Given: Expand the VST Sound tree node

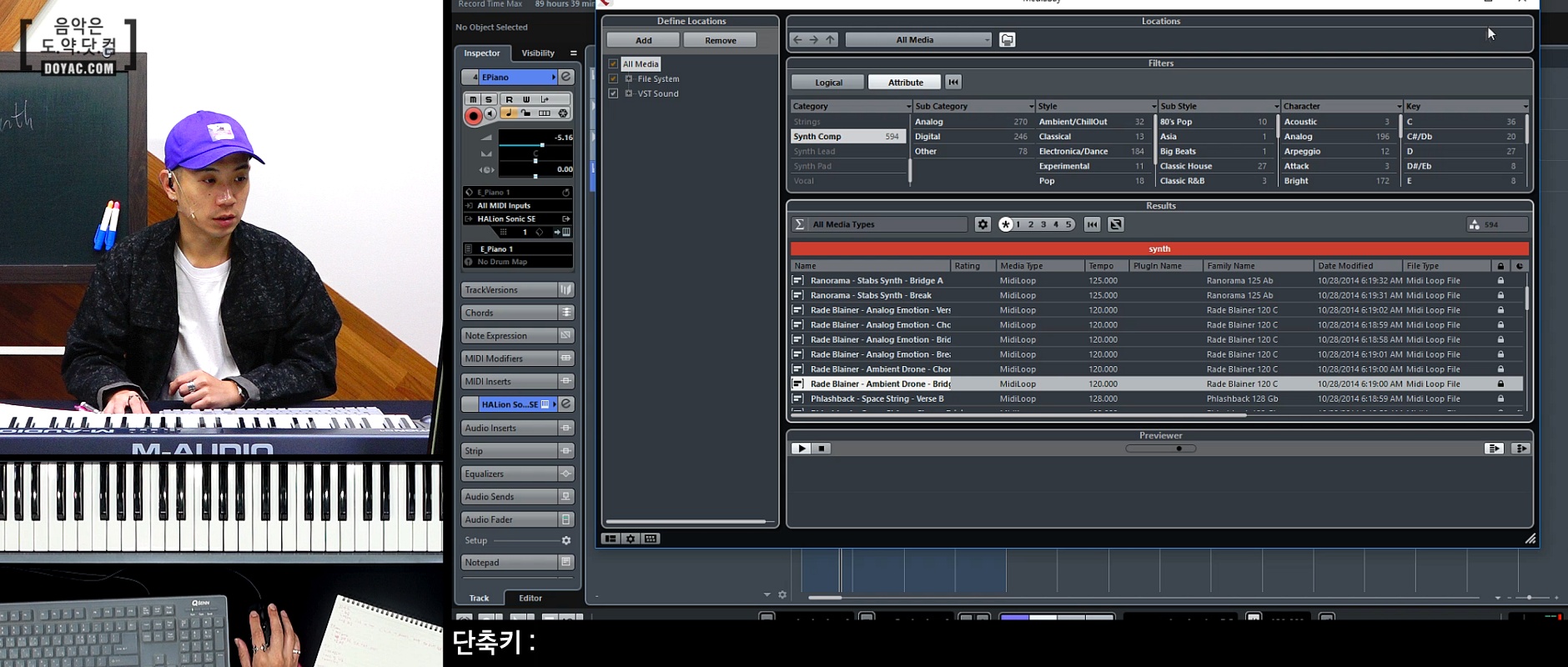Looking at the screenshot, I should coord(629,93).
